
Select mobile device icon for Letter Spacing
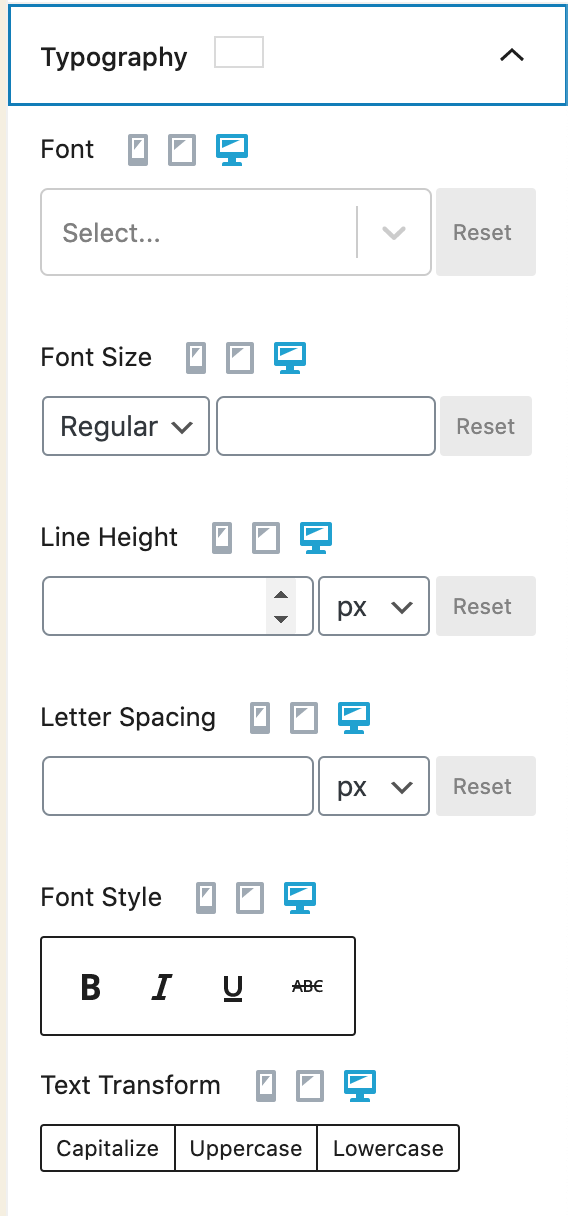(260, 718)
